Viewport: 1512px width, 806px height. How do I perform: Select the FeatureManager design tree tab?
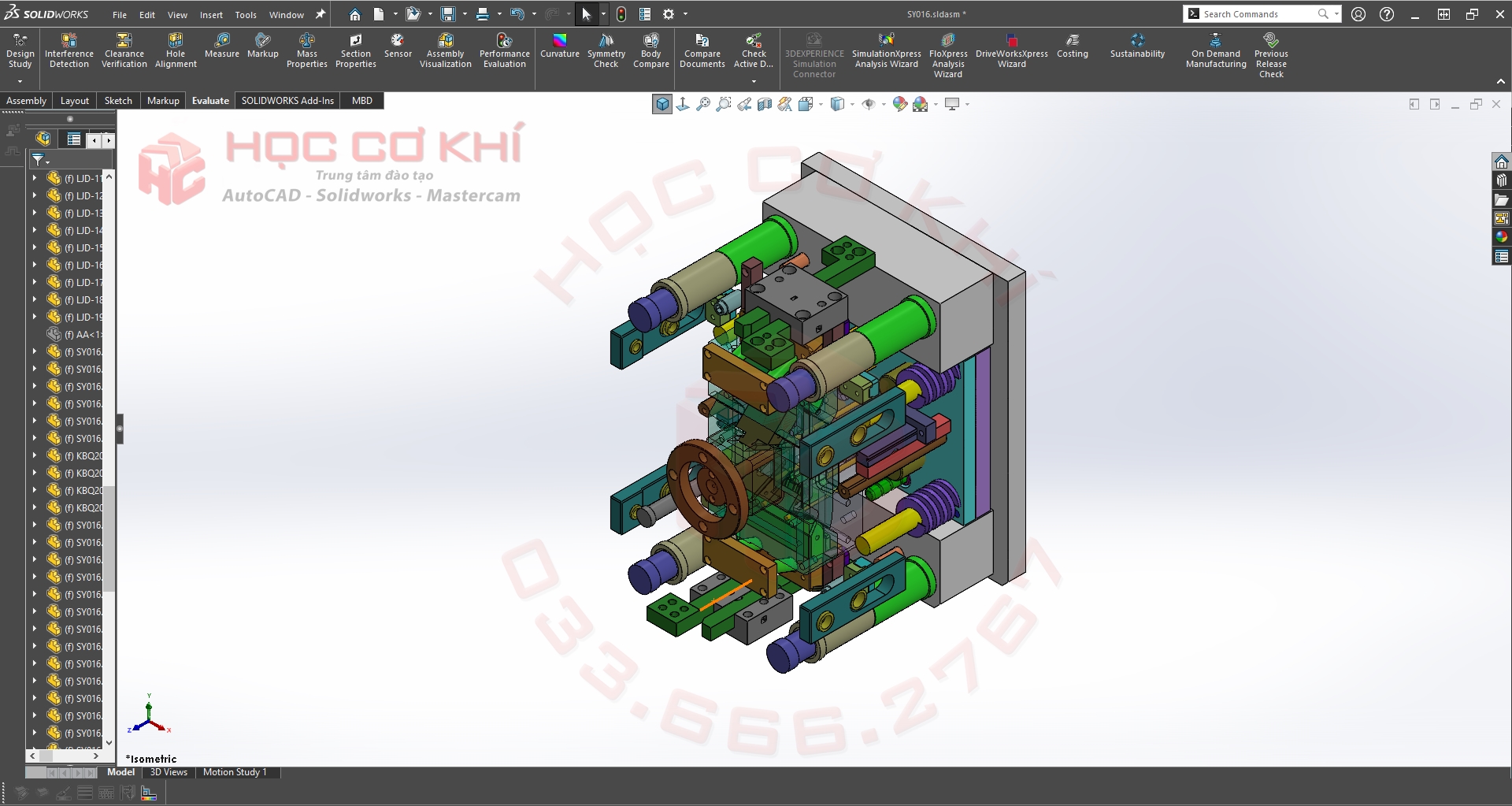43,139
